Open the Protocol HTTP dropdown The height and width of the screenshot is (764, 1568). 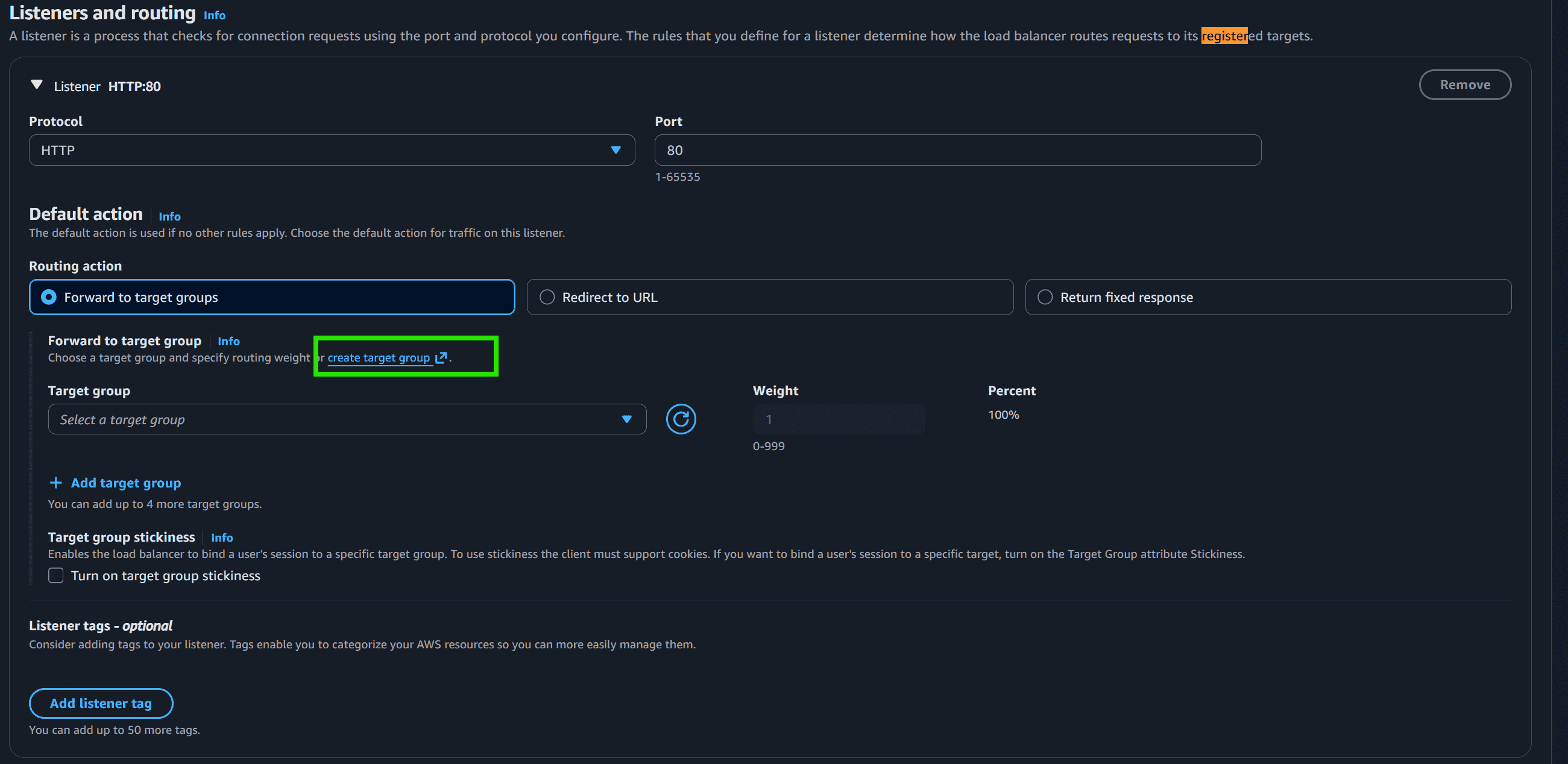(x=332, y=150)
